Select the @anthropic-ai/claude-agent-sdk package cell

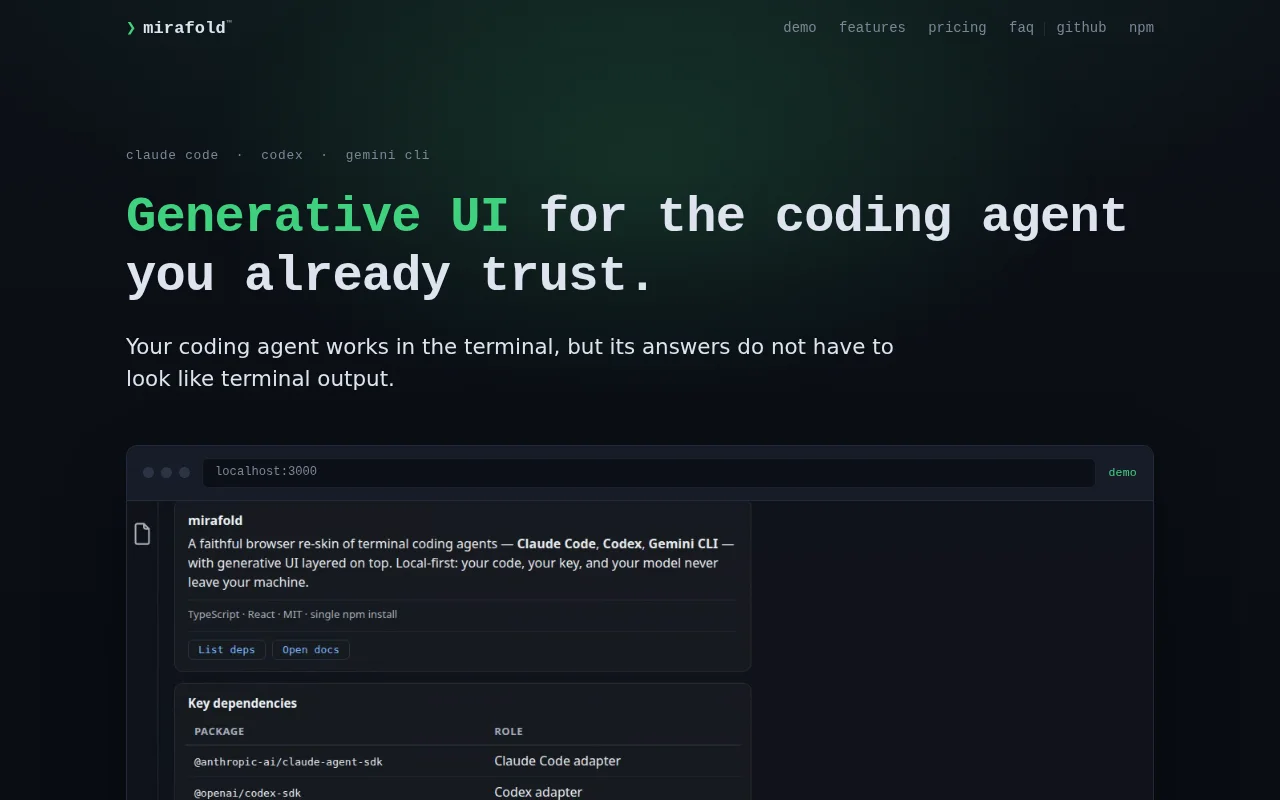(288, 762)
